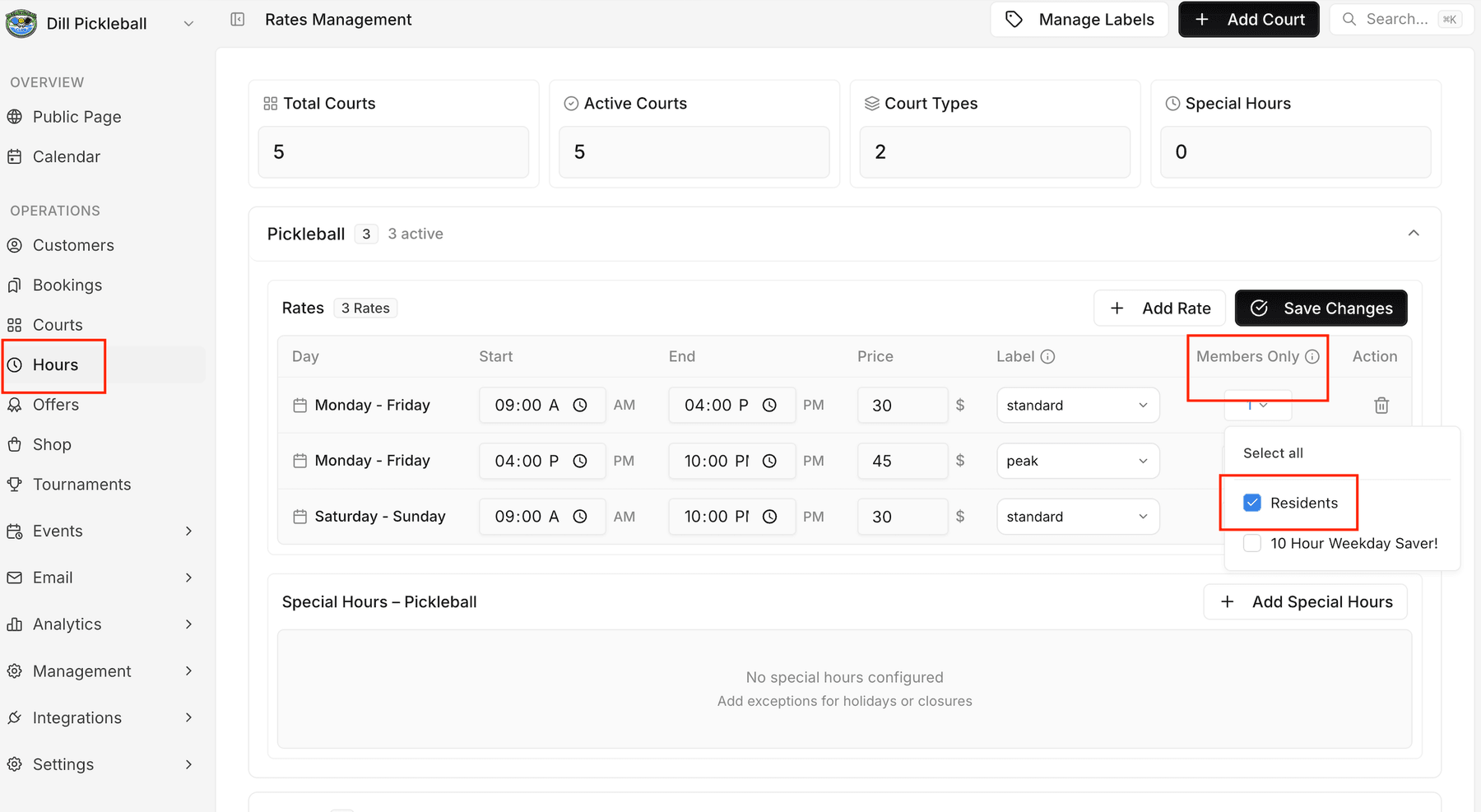Open clock picker for 04:00 PM weekday end

pyautogui.click(x=769, y=405)
